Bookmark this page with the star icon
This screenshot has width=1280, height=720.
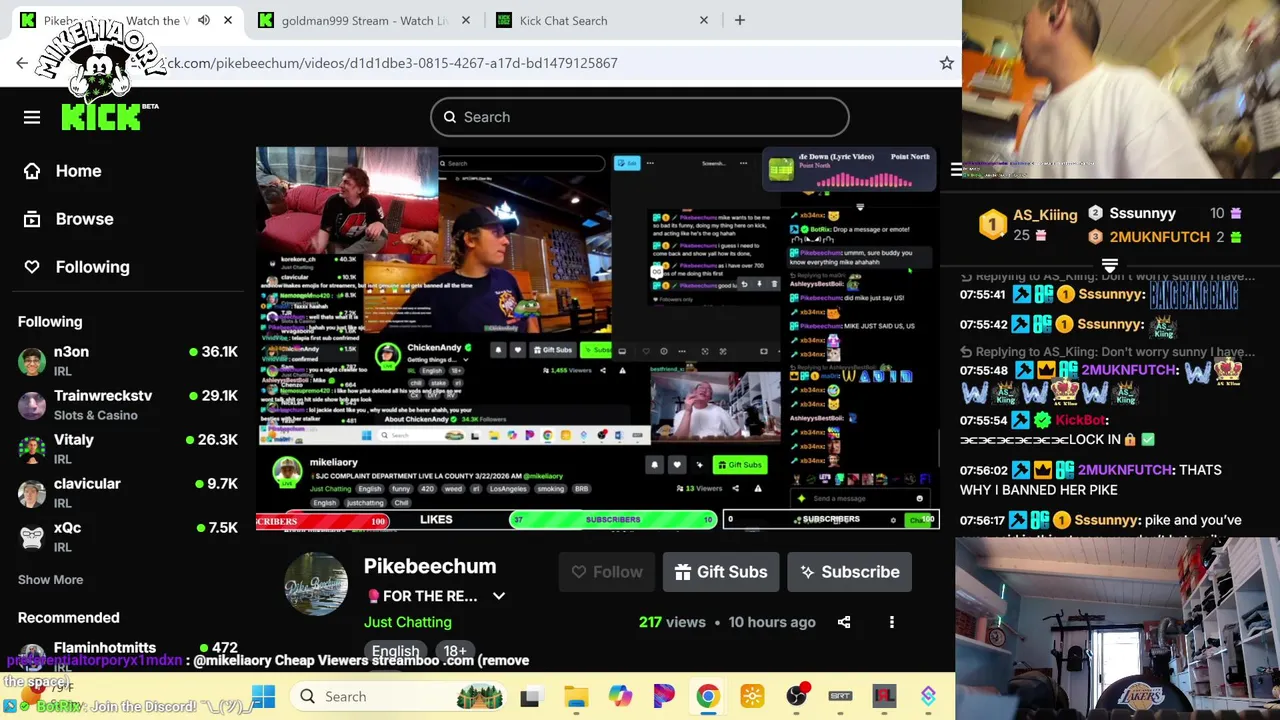(946, 63)
